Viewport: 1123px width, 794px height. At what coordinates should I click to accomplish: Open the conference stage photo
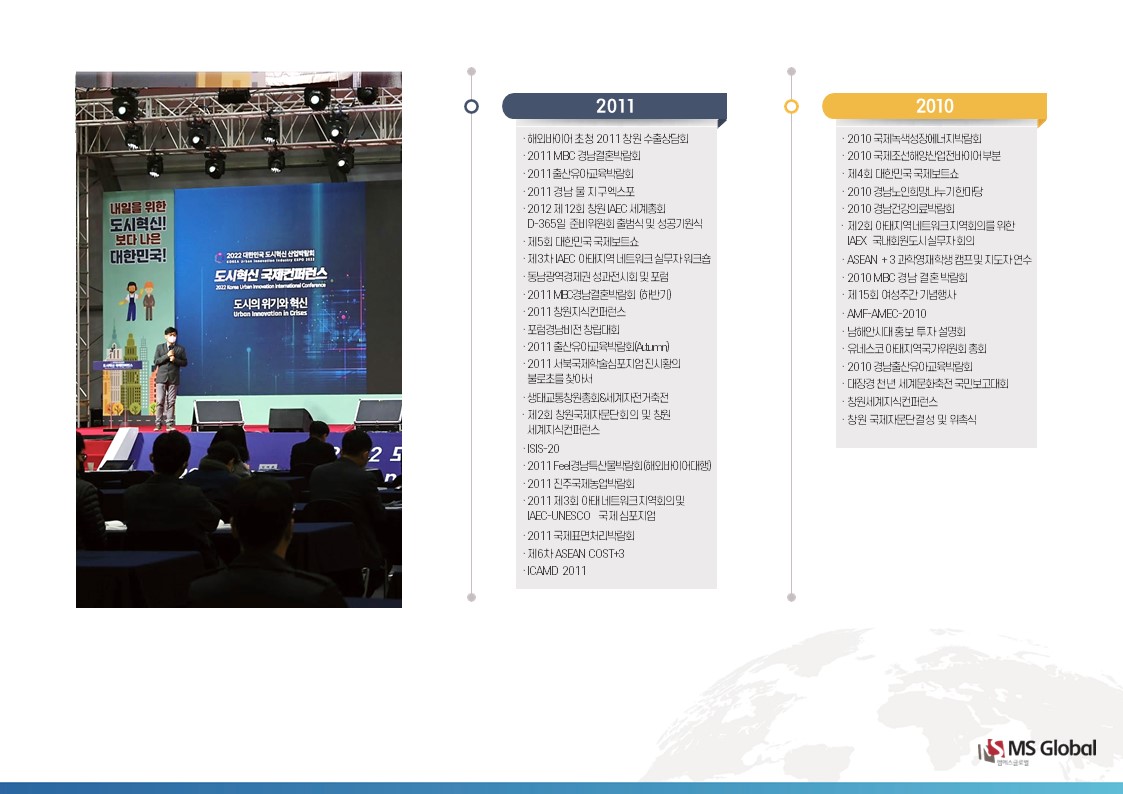[x=238, y=339]
